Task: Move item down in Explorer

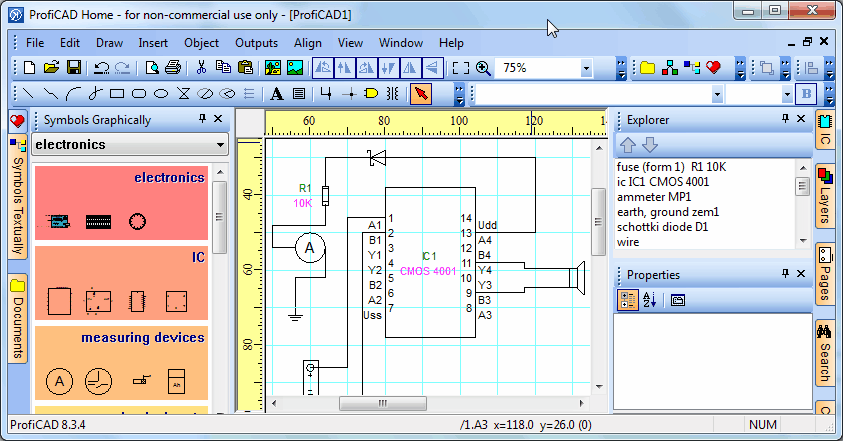Action: click(x=650, y=145)
